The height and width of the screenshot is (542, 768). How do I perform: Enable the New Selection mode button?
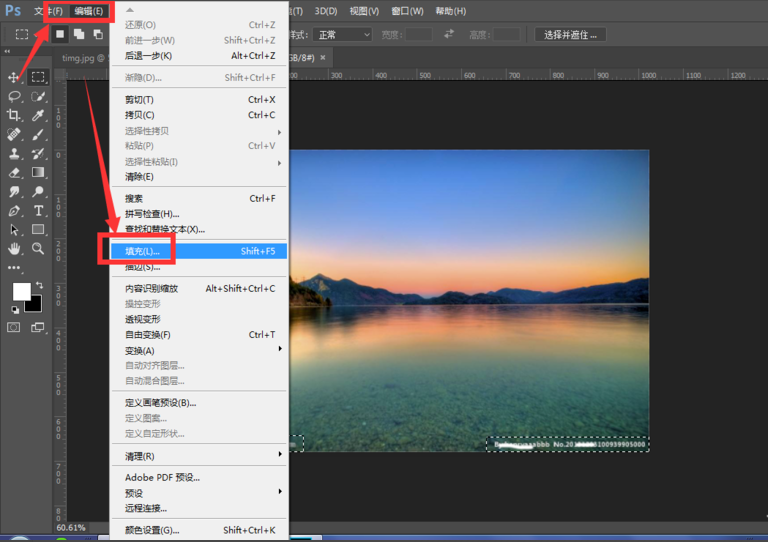coord(60,34)
